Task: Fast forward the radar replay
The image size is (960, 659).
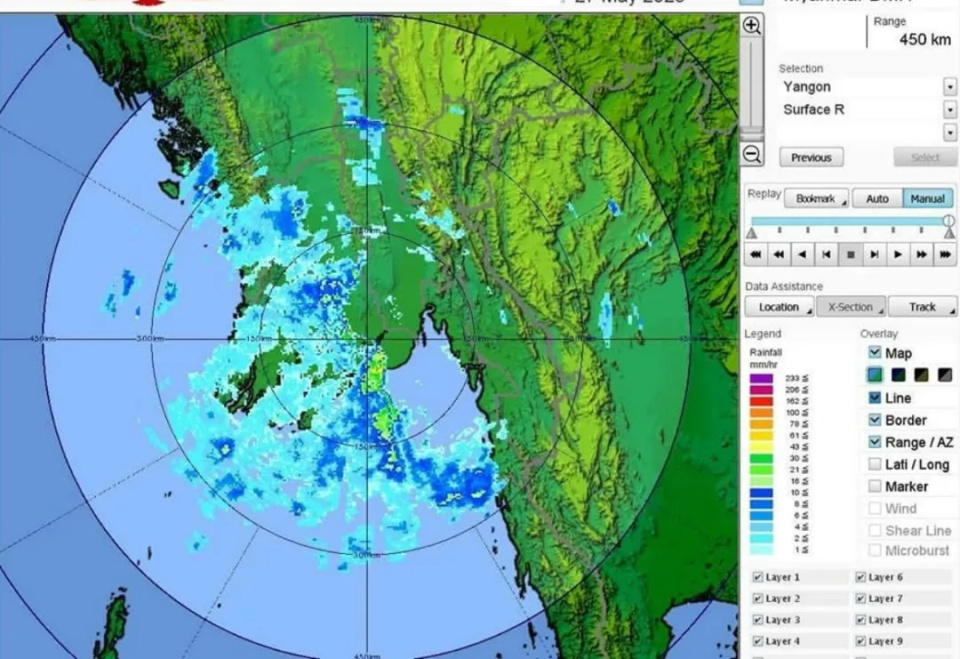Action: pyautogui.click(x=921, y=254)
